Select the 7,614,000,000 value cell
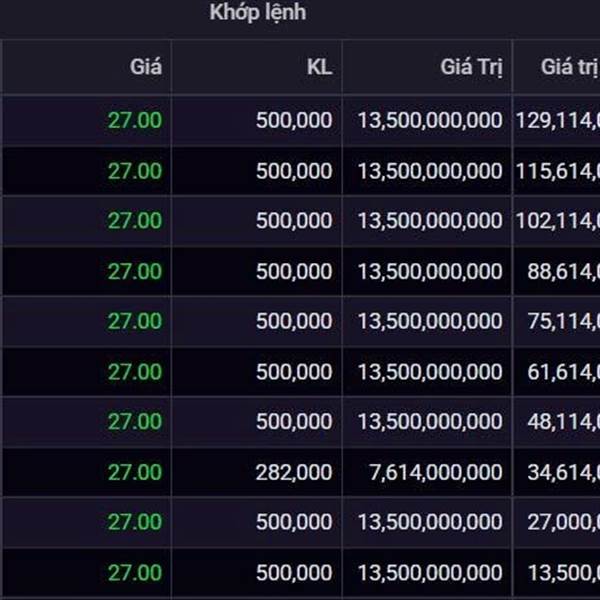 point(436,472)
